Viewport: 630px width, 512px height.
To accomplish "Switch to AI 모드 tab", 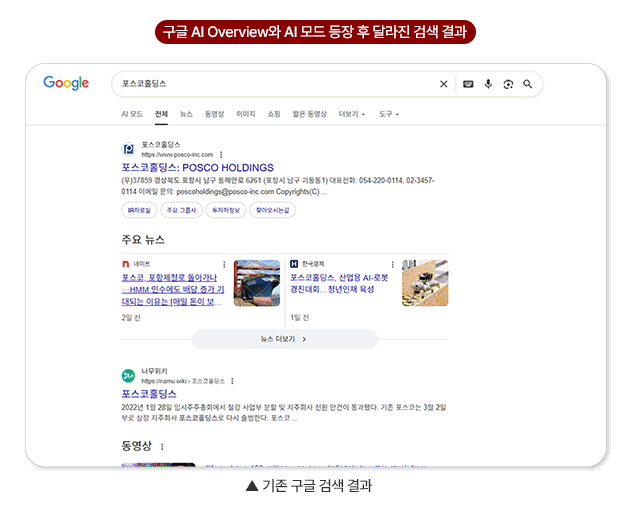I will (x=132, y=114).
